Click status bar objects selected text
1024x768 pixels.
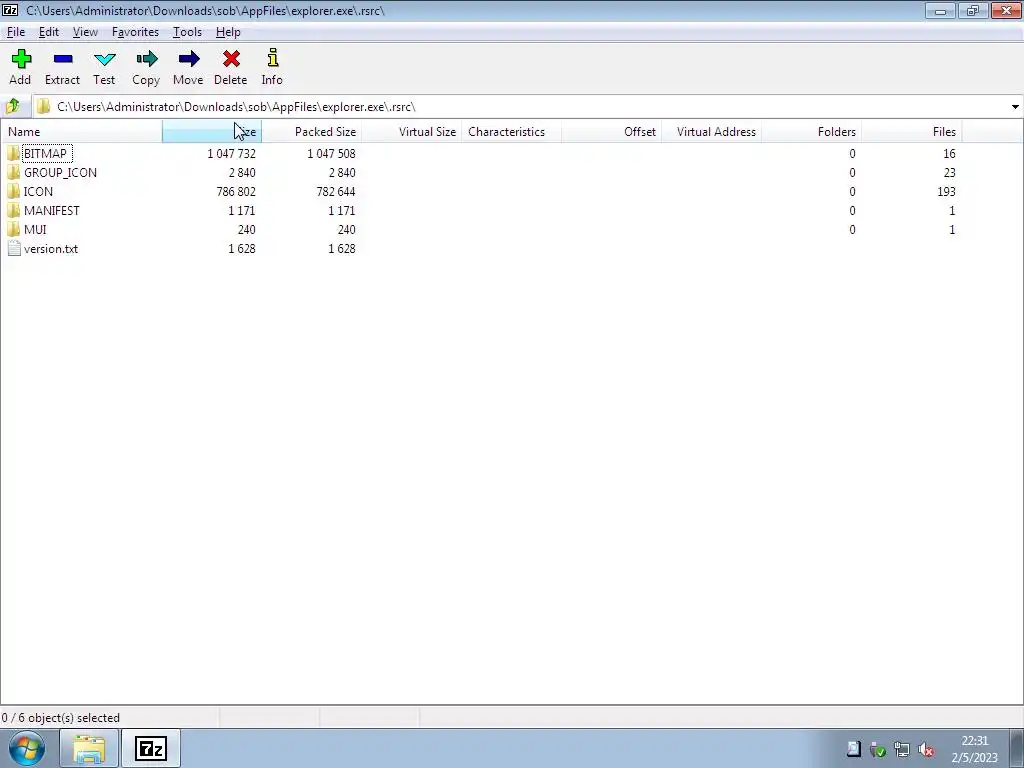(61, 718)
